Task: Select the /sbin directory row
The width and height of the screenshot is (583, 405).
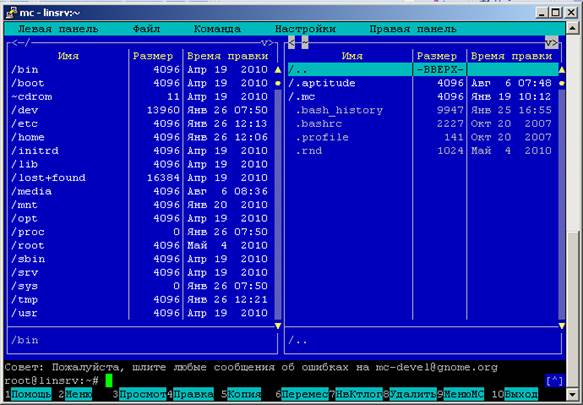Action: [141, 259]
